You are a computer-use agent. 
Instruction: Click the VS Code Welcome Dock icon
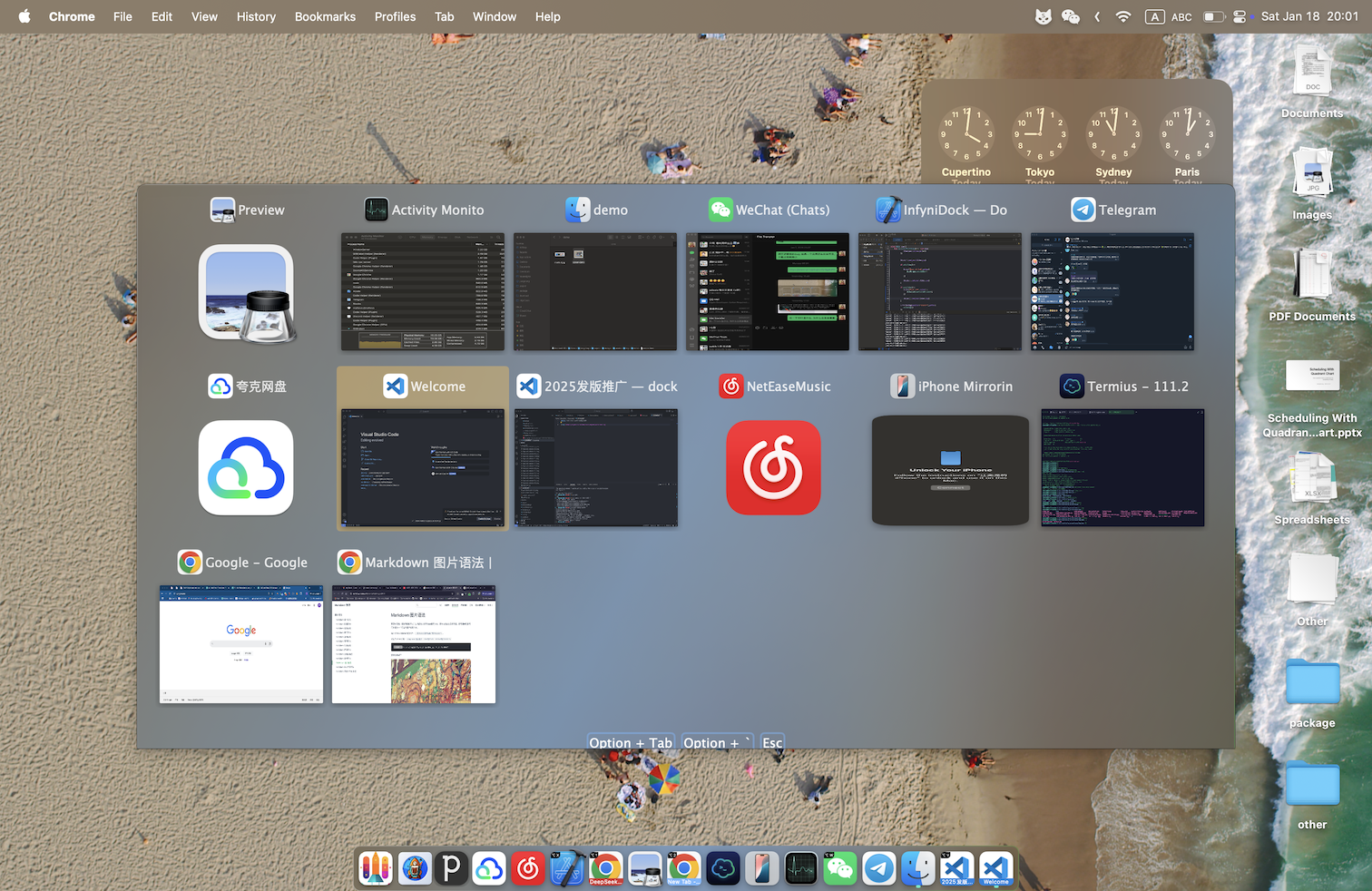(995, 868)
